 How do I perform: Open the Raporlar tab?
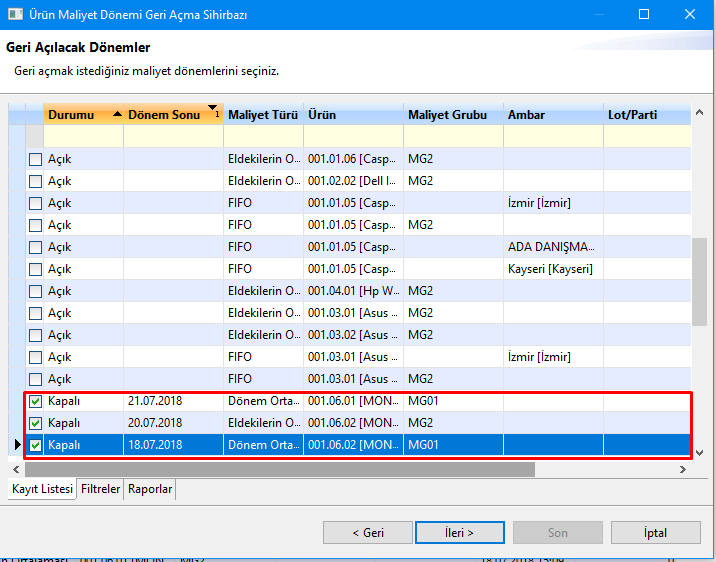coord(149,489)
